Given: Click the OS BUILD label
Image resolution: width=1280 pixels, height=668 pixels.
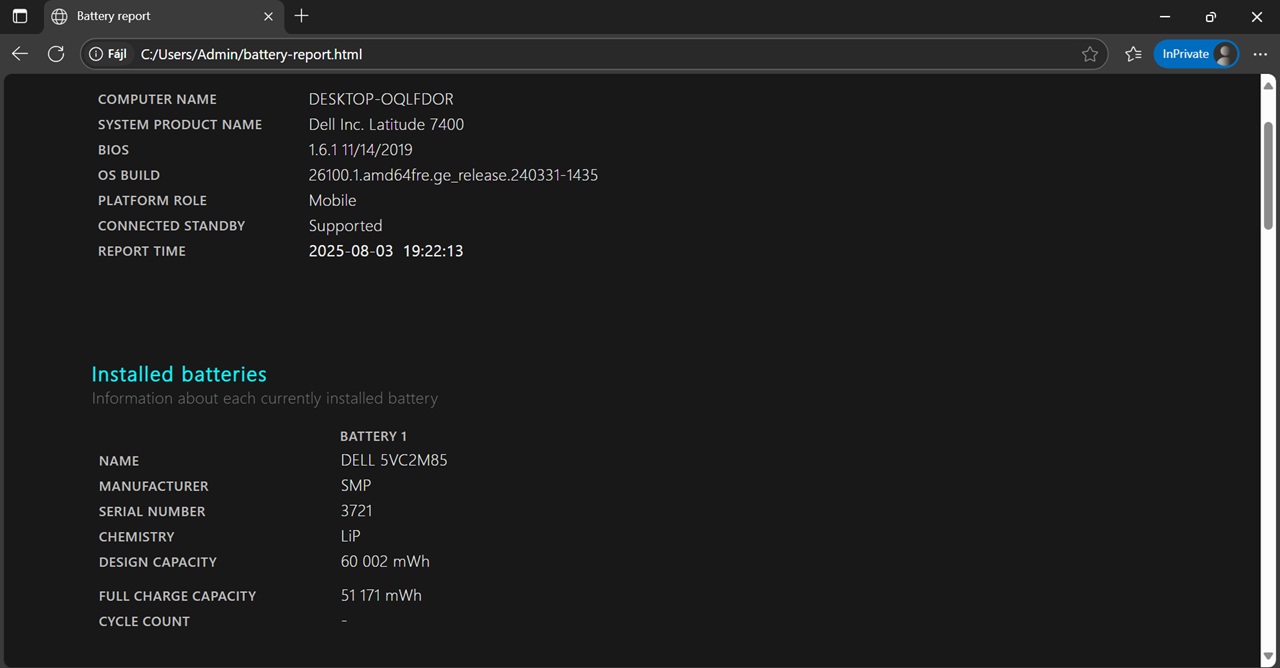Looking at the screenshot, I should tap(129, 175).
